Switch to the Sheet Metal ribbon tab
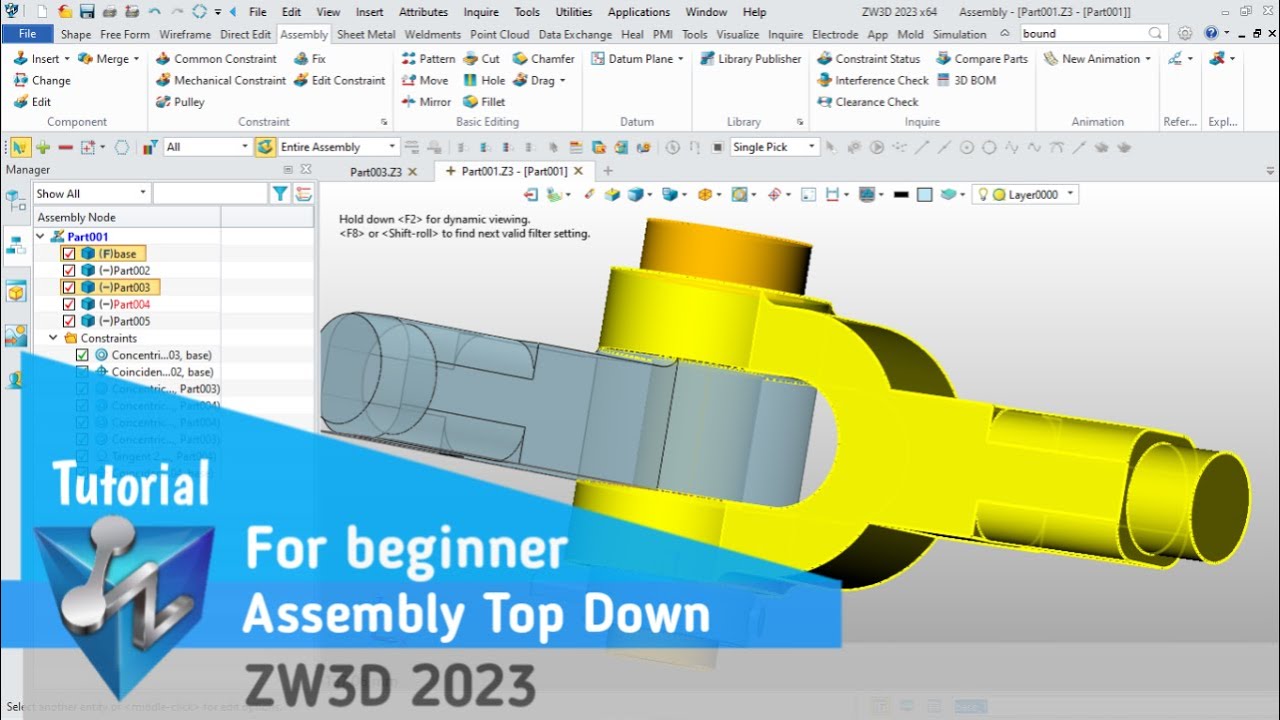Viewport: 1280px width, 720px height. [366, 34]
